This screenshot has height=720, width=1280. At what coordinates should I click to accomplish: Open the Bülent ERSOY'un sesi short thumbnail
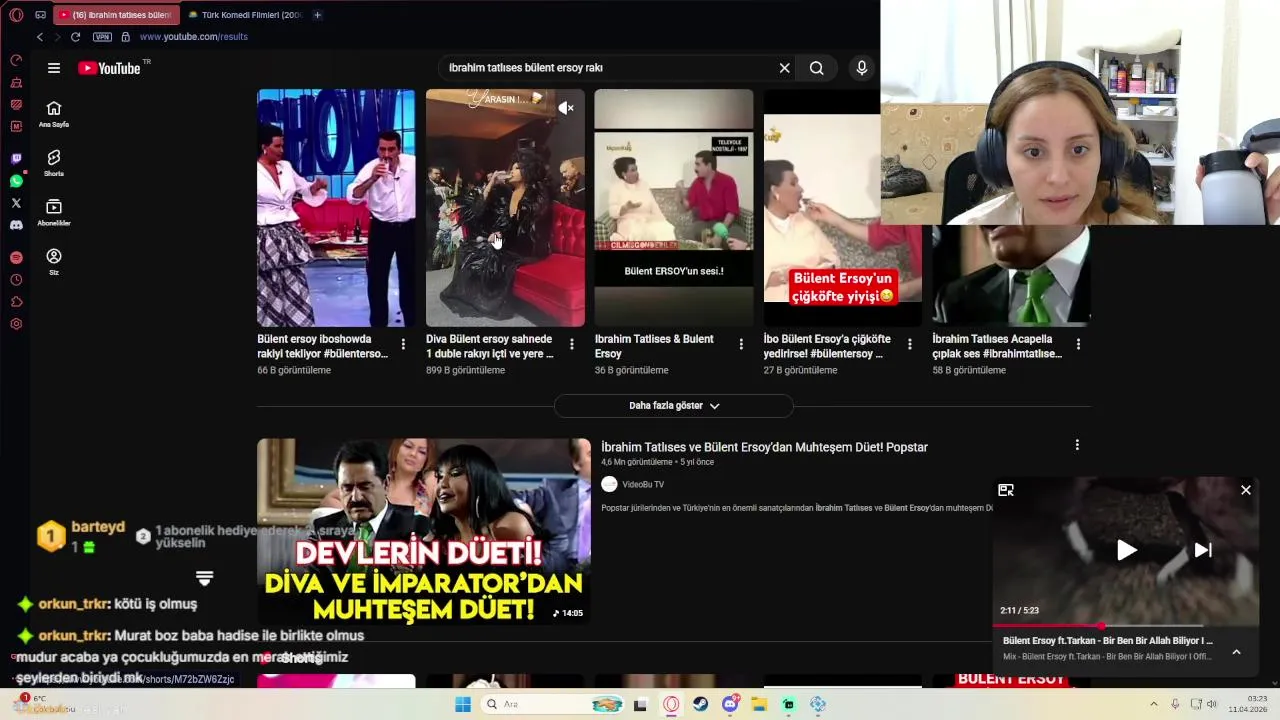pos(674,208)
